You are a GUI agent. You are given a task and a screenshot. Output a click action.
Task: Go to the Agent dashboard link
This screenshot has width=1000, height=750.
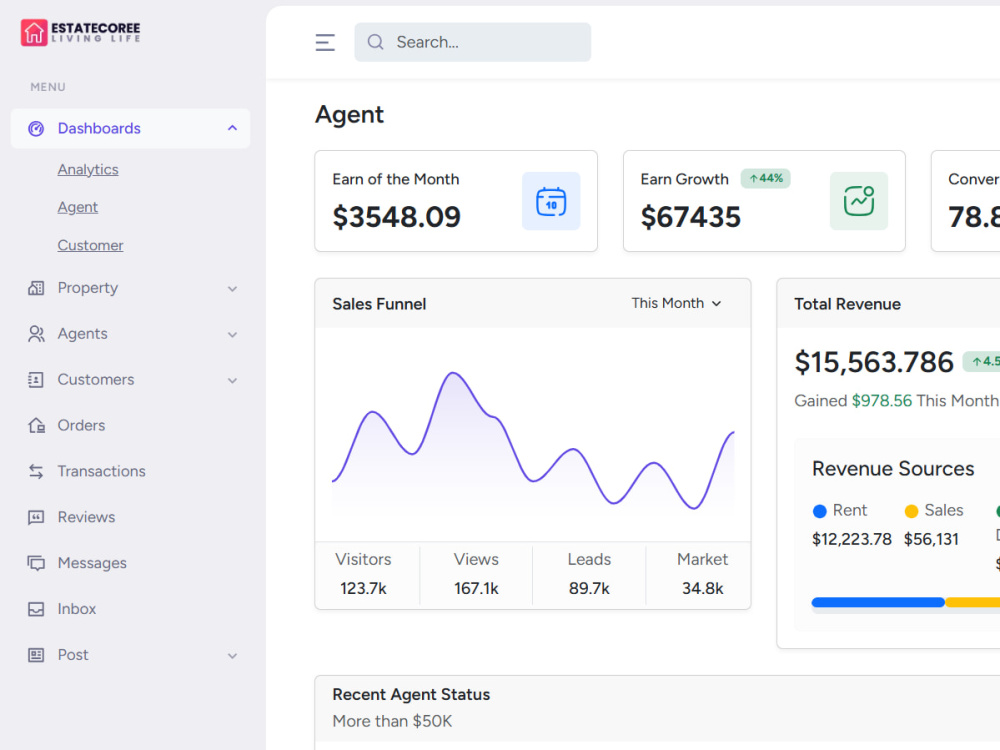[78, 207]
